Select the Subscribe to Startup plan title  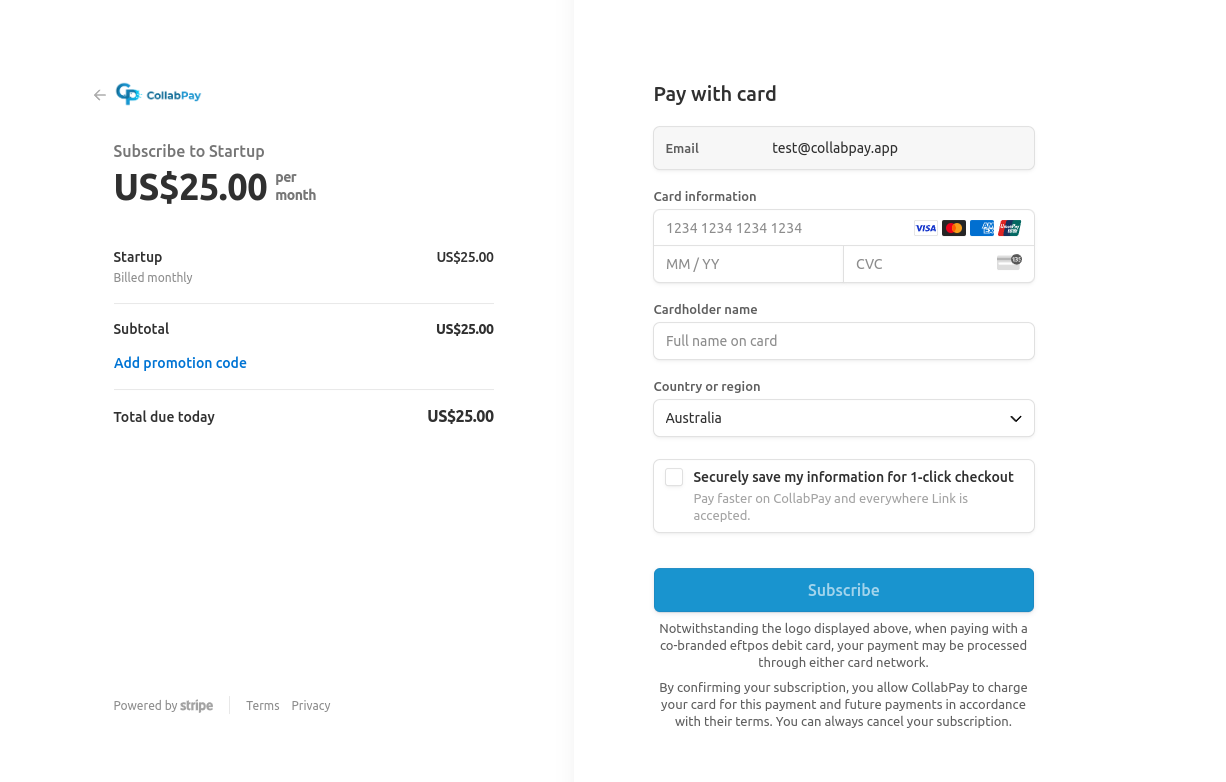click(x=189, y=151)
